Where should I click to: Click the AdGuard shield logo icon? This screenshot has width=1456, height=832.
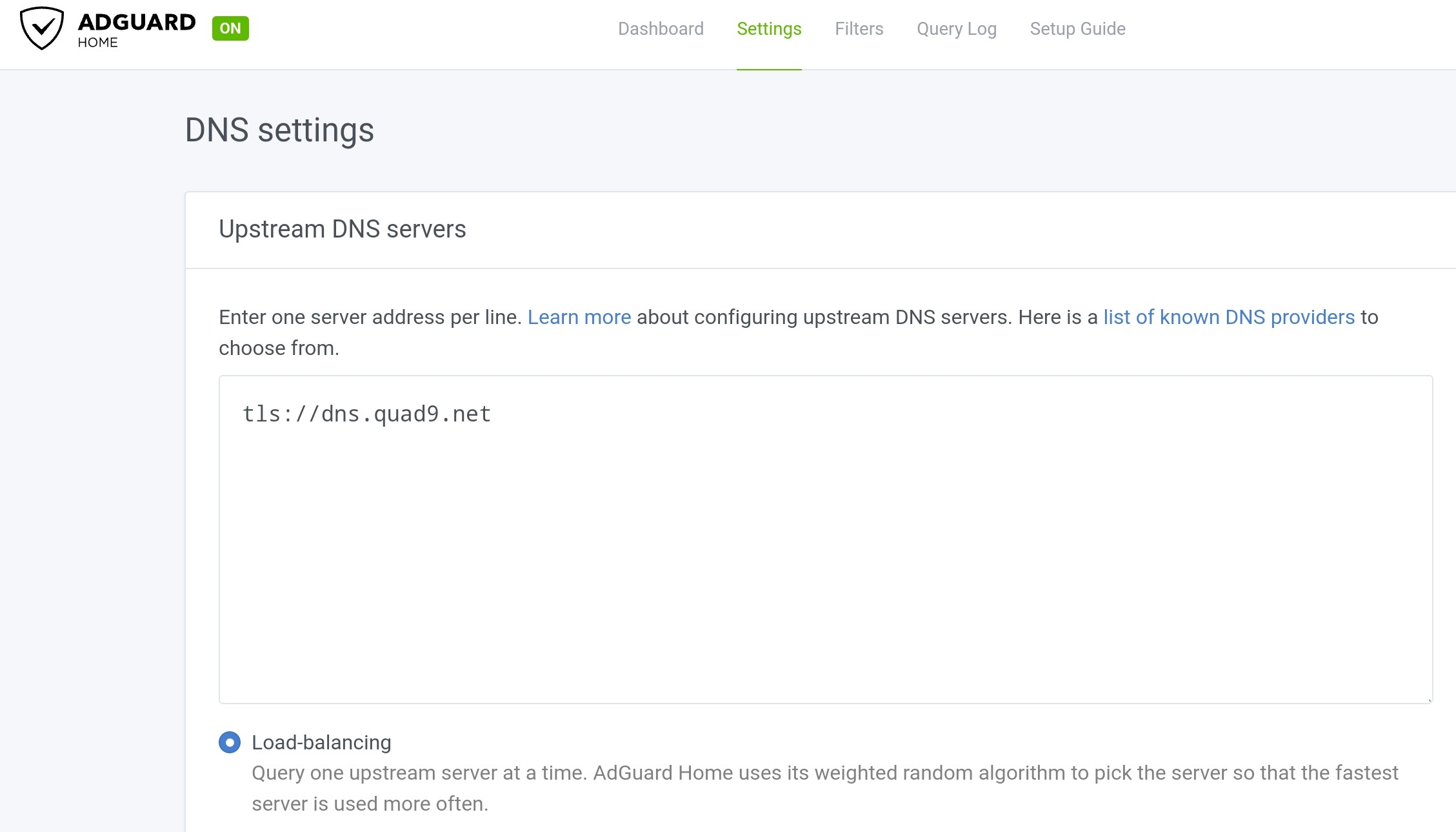(41, 28)
